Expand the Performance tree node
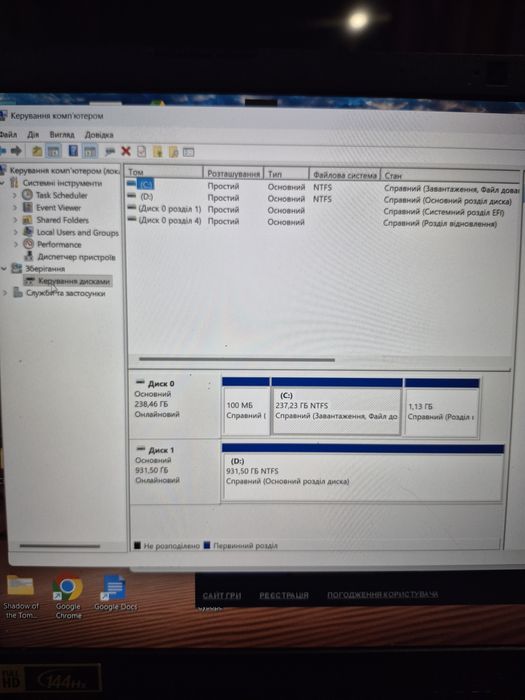 pos(15,244)
